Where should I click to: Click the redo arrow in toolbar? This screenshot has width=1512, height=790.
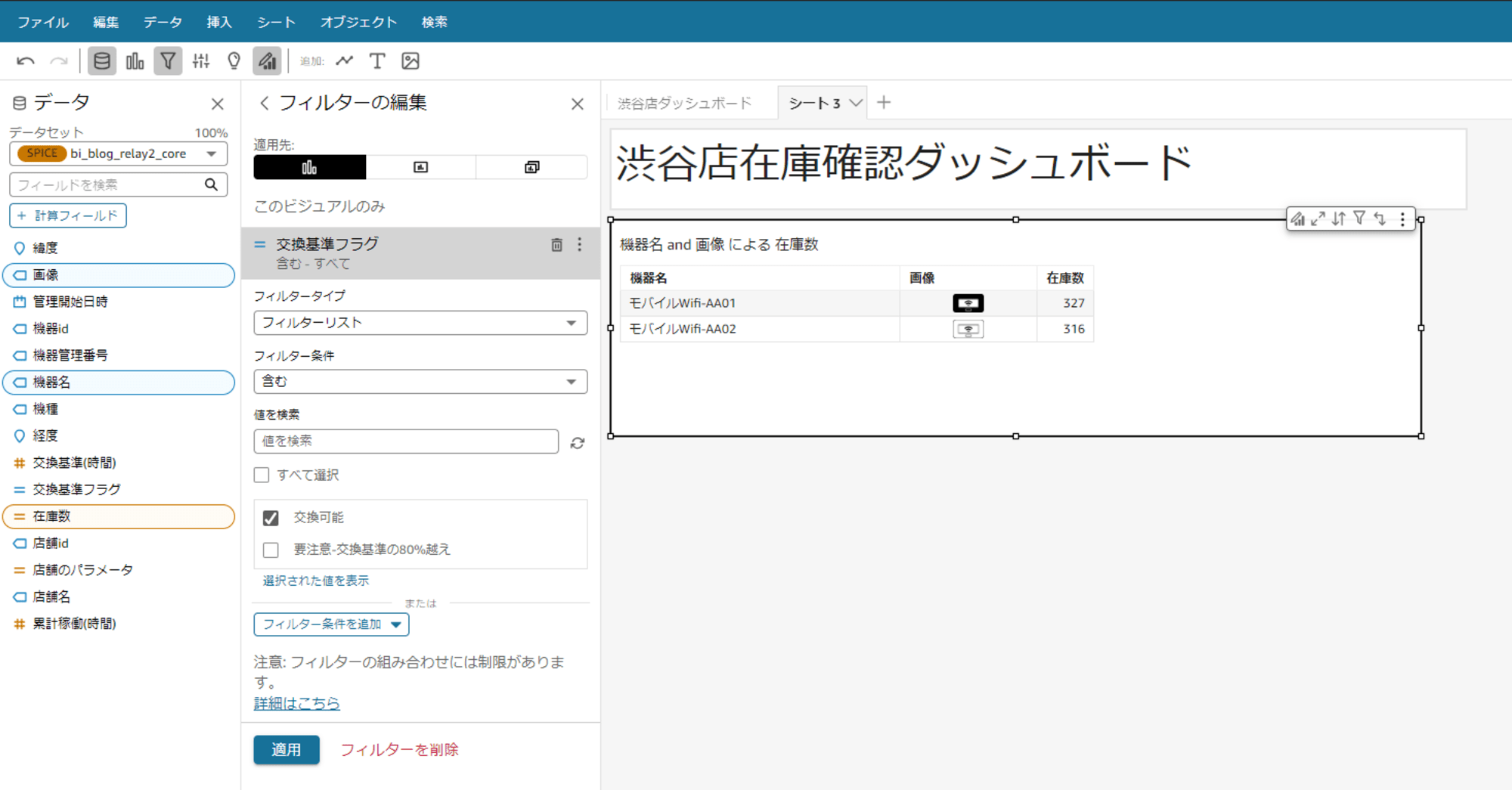click(58, 61)
